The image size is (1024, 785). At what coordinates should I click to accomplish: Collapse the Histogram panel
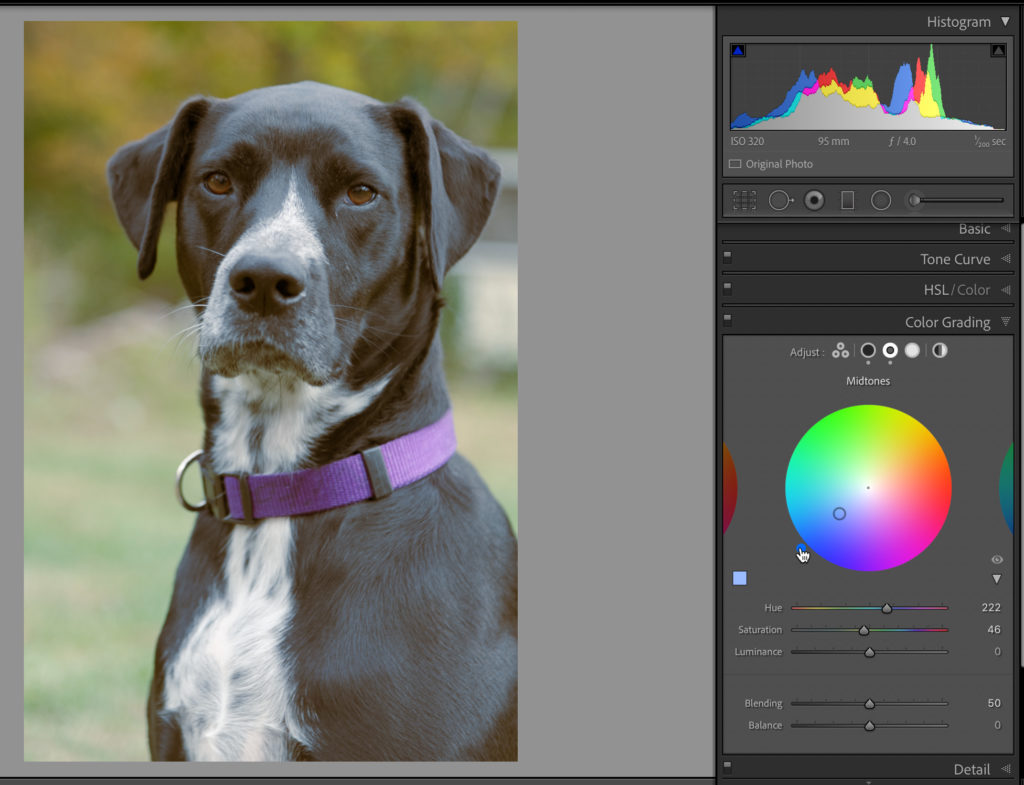point(1005,21)
